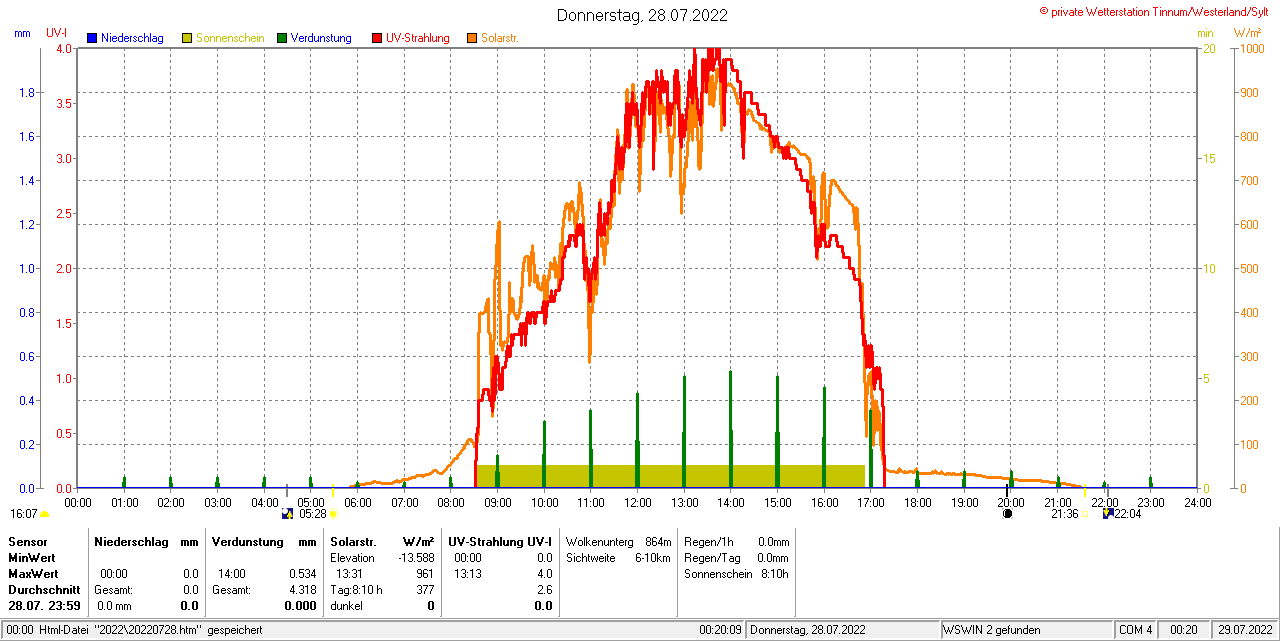Click the Solarstr. maximum value 961
Screen dimensions: 1280x641
(425, 573)
